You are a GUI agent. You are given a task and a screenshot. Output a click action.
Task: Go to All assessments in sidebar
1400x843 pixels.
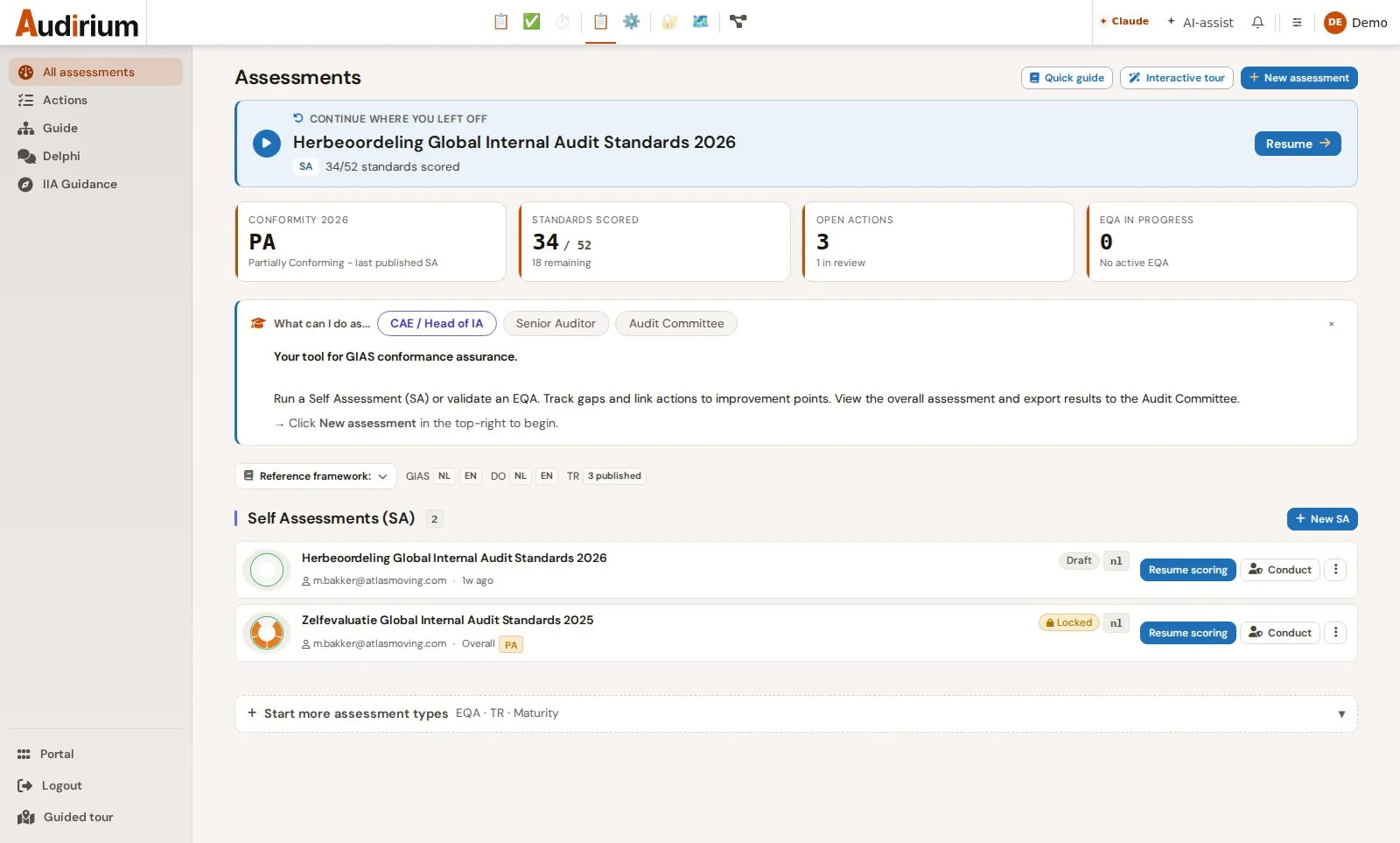(95, 72)
